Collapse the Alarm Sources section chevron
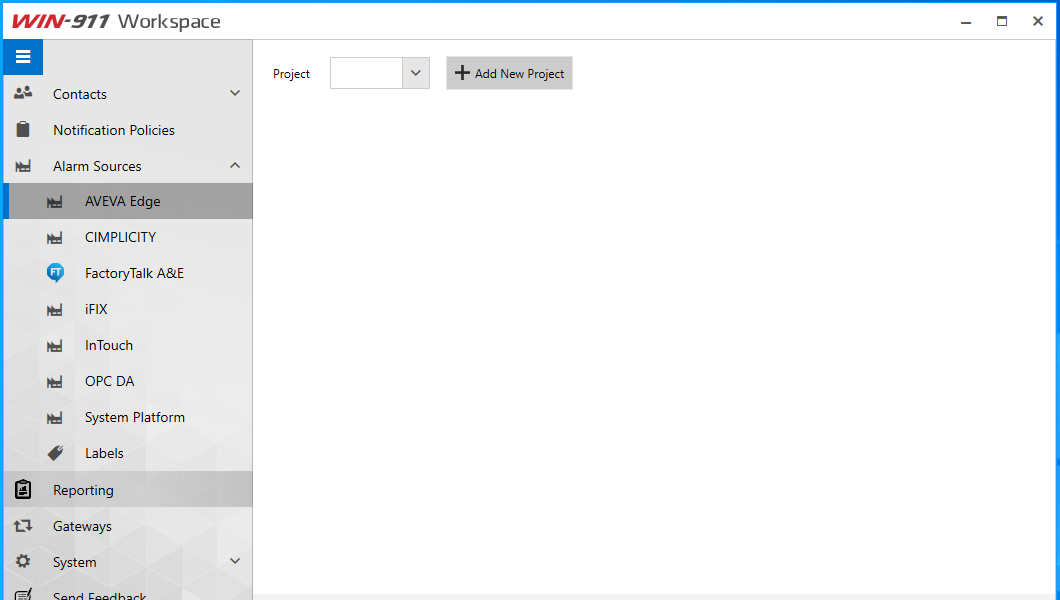 point(235,166)
